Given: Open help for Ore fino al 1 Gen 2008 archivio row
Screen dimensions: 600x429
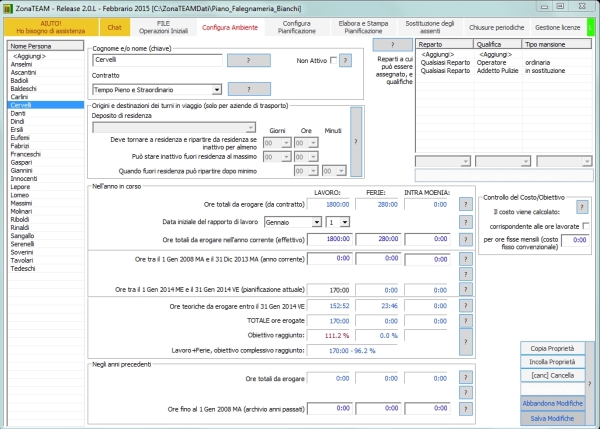Looking at the screenshot, I should tap(466, 409).
